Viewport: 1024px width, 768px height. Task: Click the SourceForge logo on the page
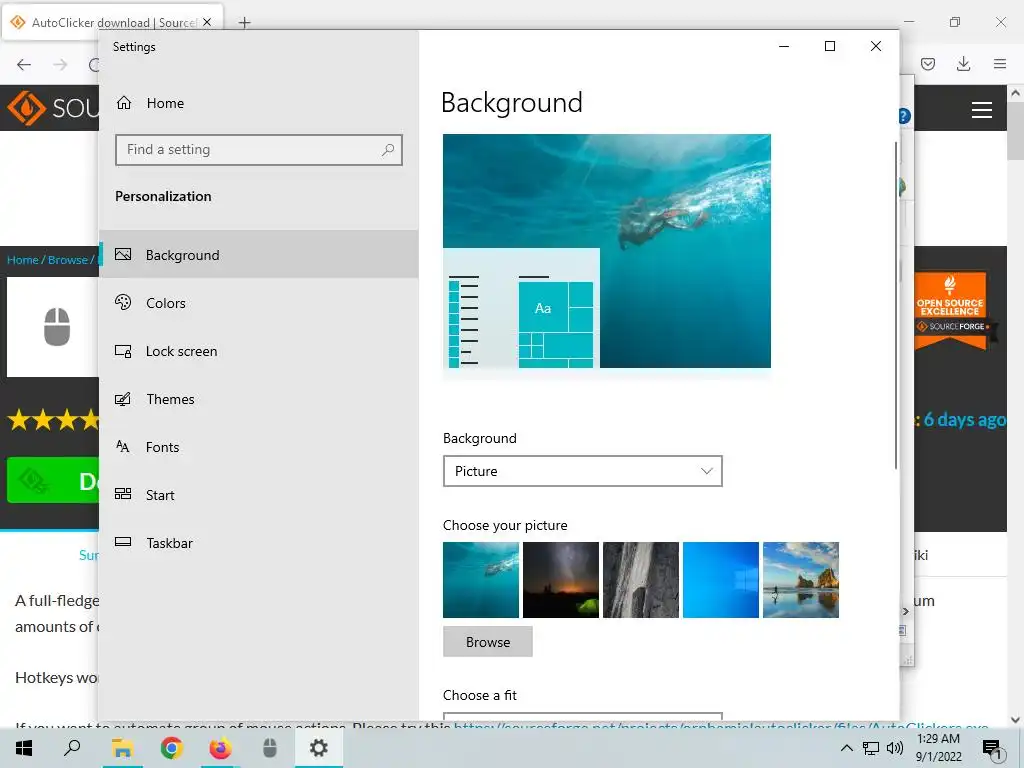[52, 108]
